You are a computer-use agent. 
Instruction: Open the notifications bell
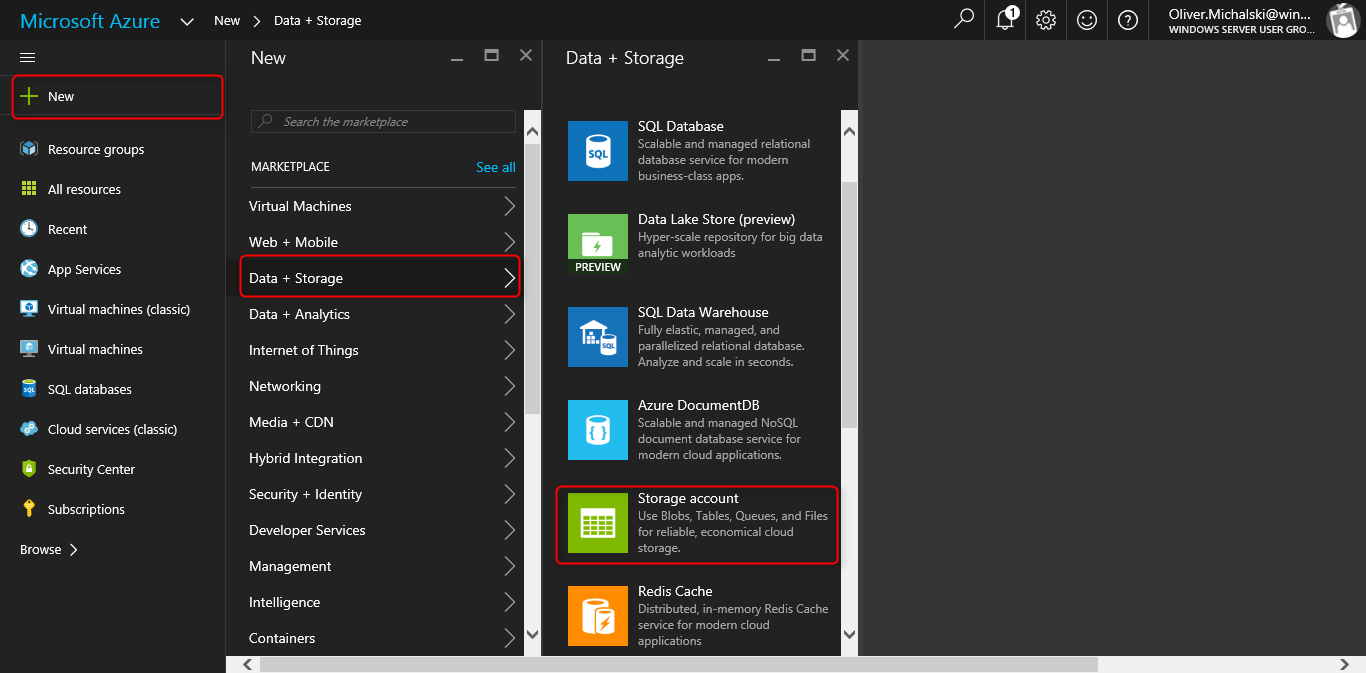1006,20
